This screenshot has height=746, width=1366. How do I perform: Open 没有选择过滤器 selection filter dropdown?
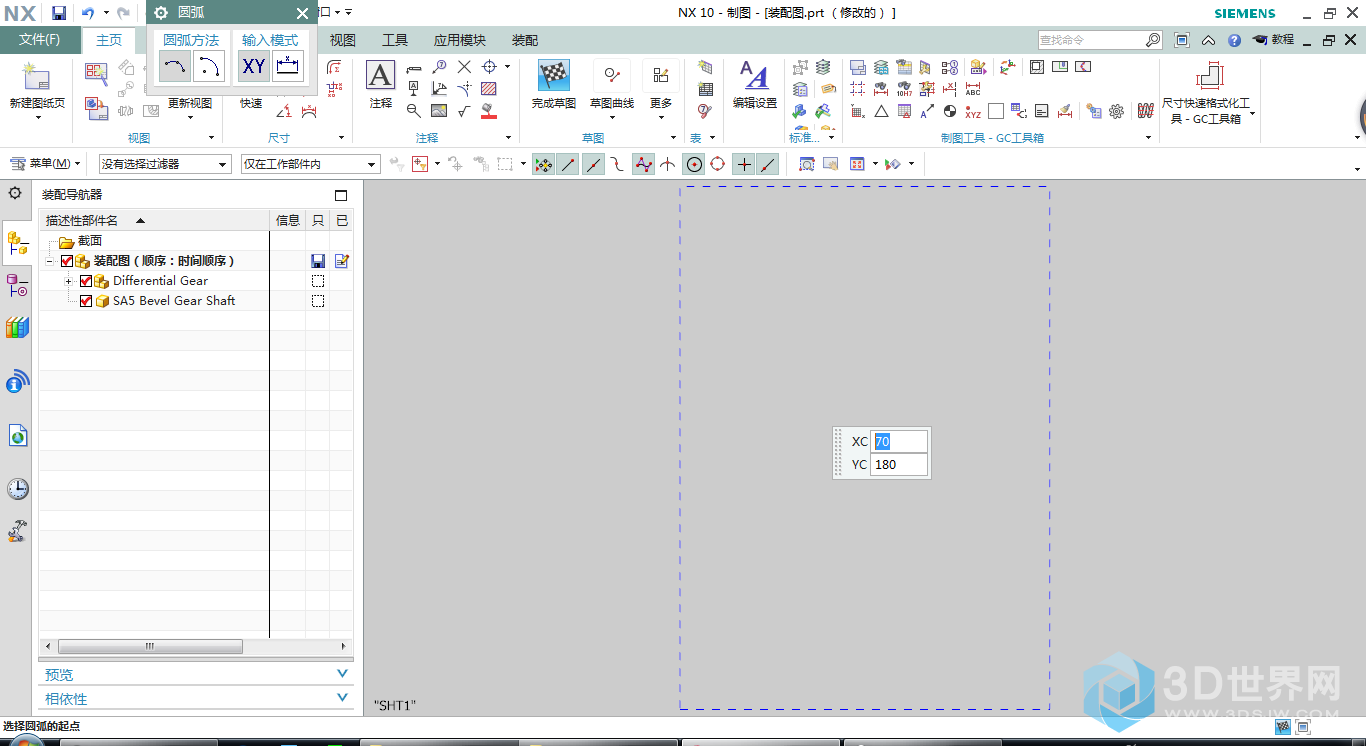point(165,164)
